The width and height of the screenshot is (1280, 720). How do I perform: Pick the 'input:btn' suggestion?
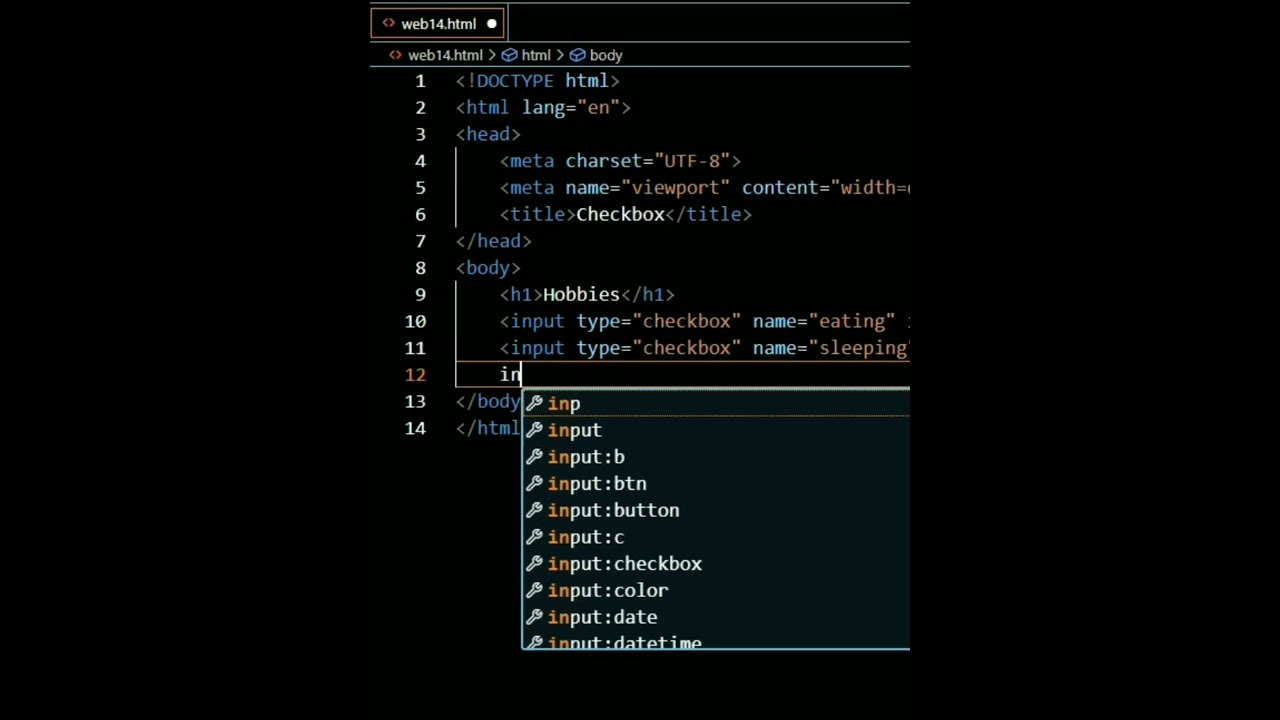[716, 483]
